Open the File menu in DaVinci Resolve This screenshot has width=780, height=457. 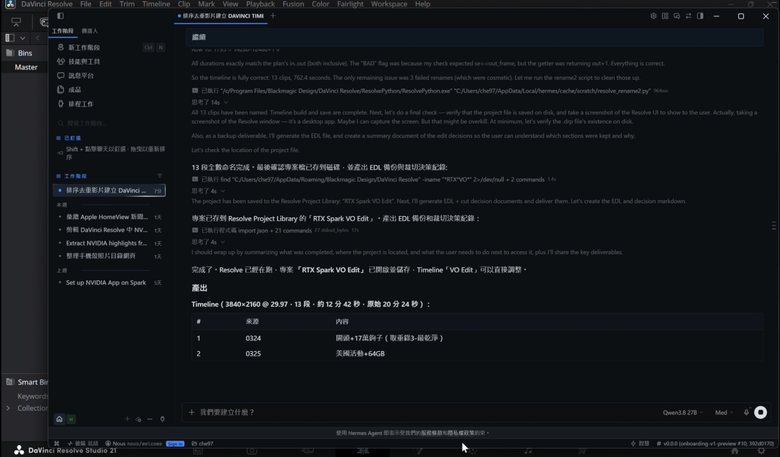point(86,4)
